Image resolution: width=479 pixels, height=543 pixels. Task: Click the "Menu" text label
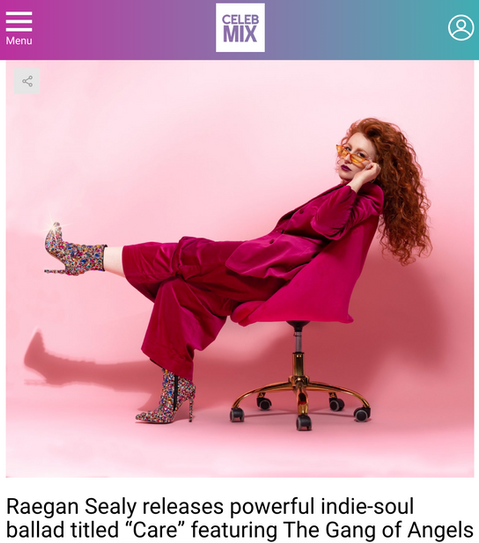19,41
